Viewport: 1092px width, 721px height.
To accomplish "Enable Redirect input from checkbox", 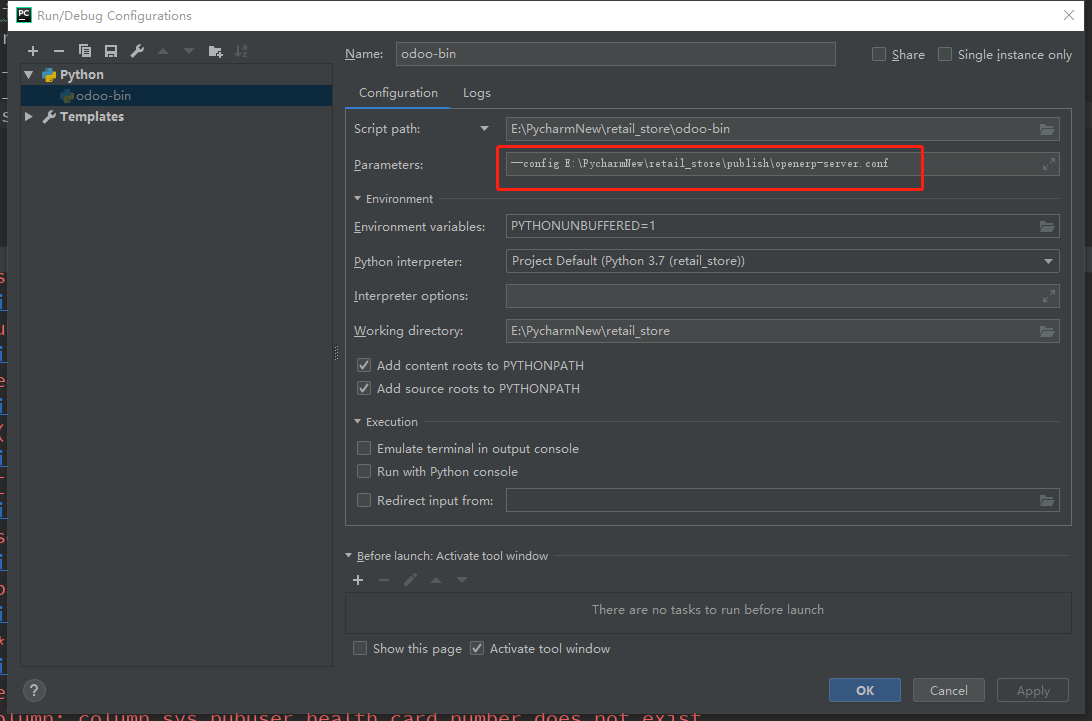I will click(x=364, y=500).
